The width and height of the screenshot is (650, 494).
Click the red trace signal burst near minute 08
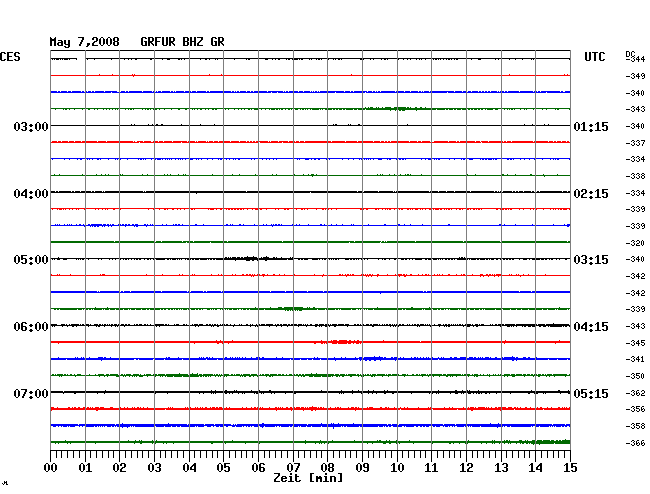coord(341,342)
